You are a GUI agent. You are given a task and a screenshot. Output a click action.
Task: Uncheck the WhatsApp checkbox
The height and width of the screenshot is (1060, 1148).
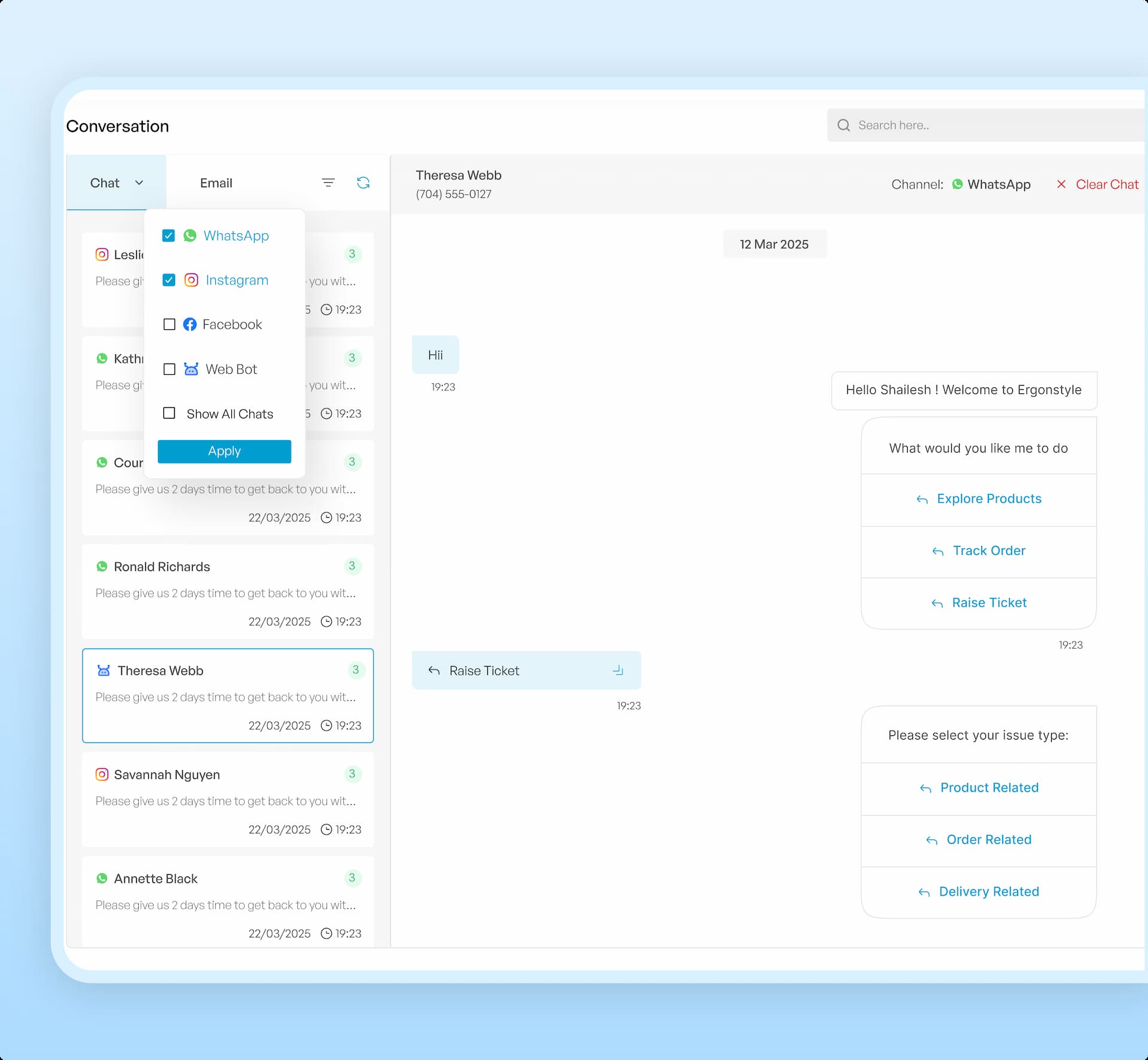[169, 236]
